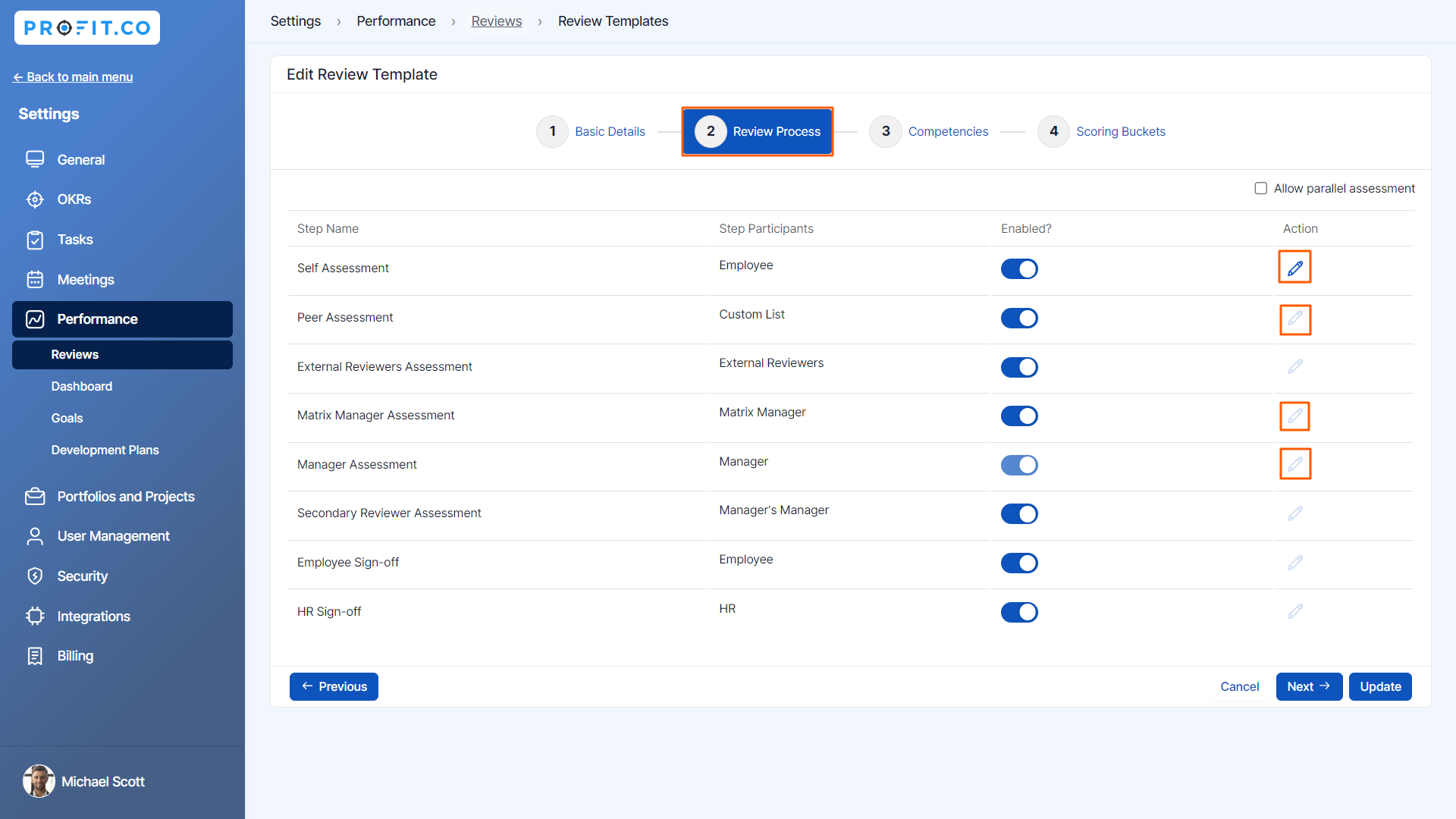Open Integrations settings in sidebar
This screenshot has width=1456, height=819.
93,617
